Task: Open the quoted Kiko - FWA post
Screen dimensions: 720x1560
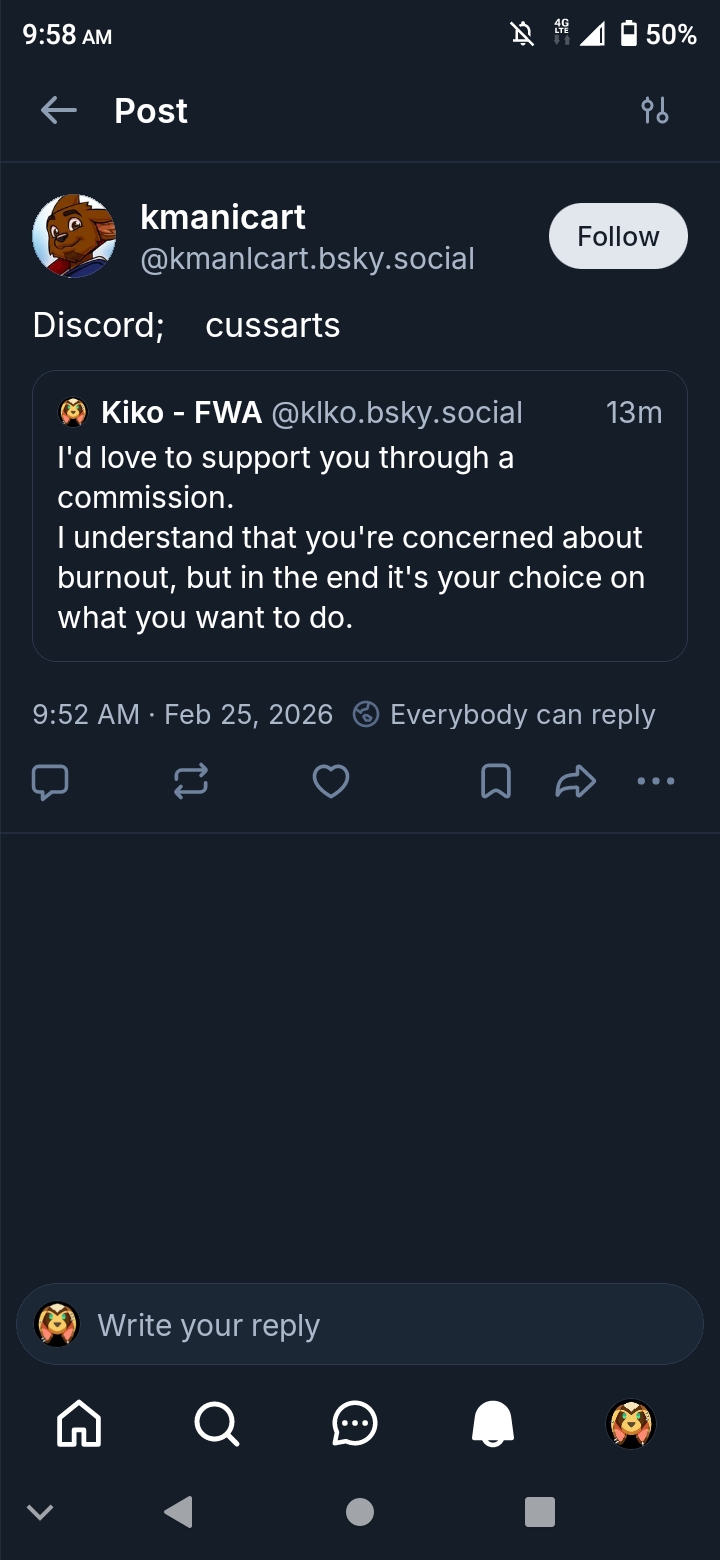Action: (360, 537)
